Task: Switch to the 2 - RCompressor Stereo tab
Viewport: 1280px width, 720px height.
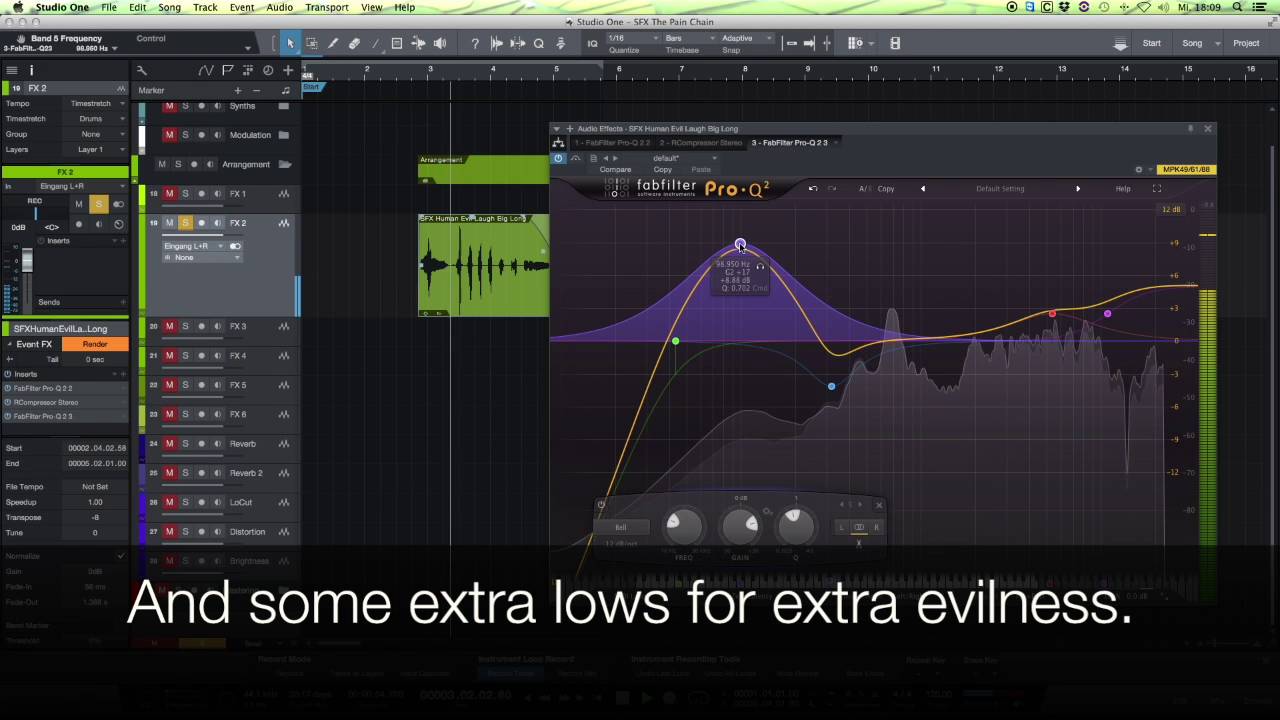Action: click(x=701, y=143)
